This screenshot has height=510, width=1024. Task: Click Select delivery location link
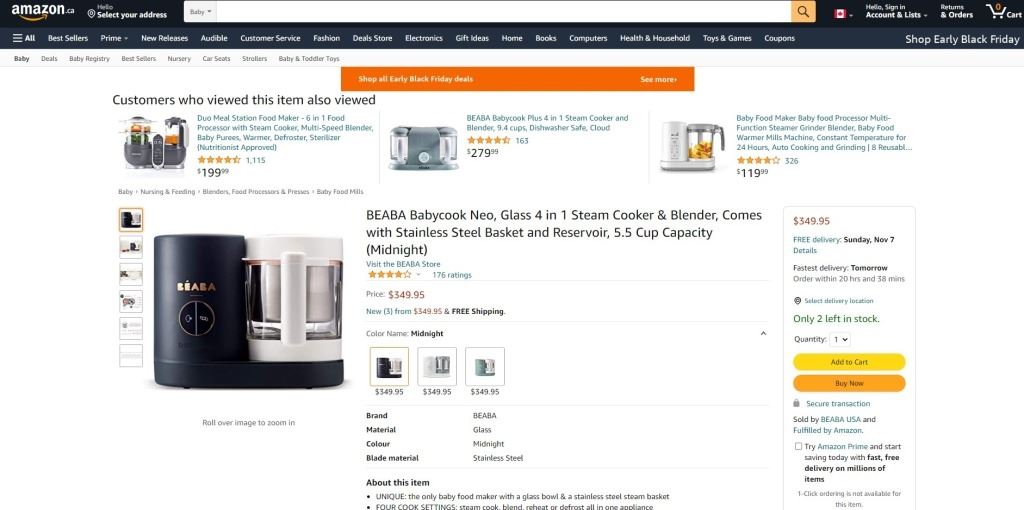coord(838,301)
